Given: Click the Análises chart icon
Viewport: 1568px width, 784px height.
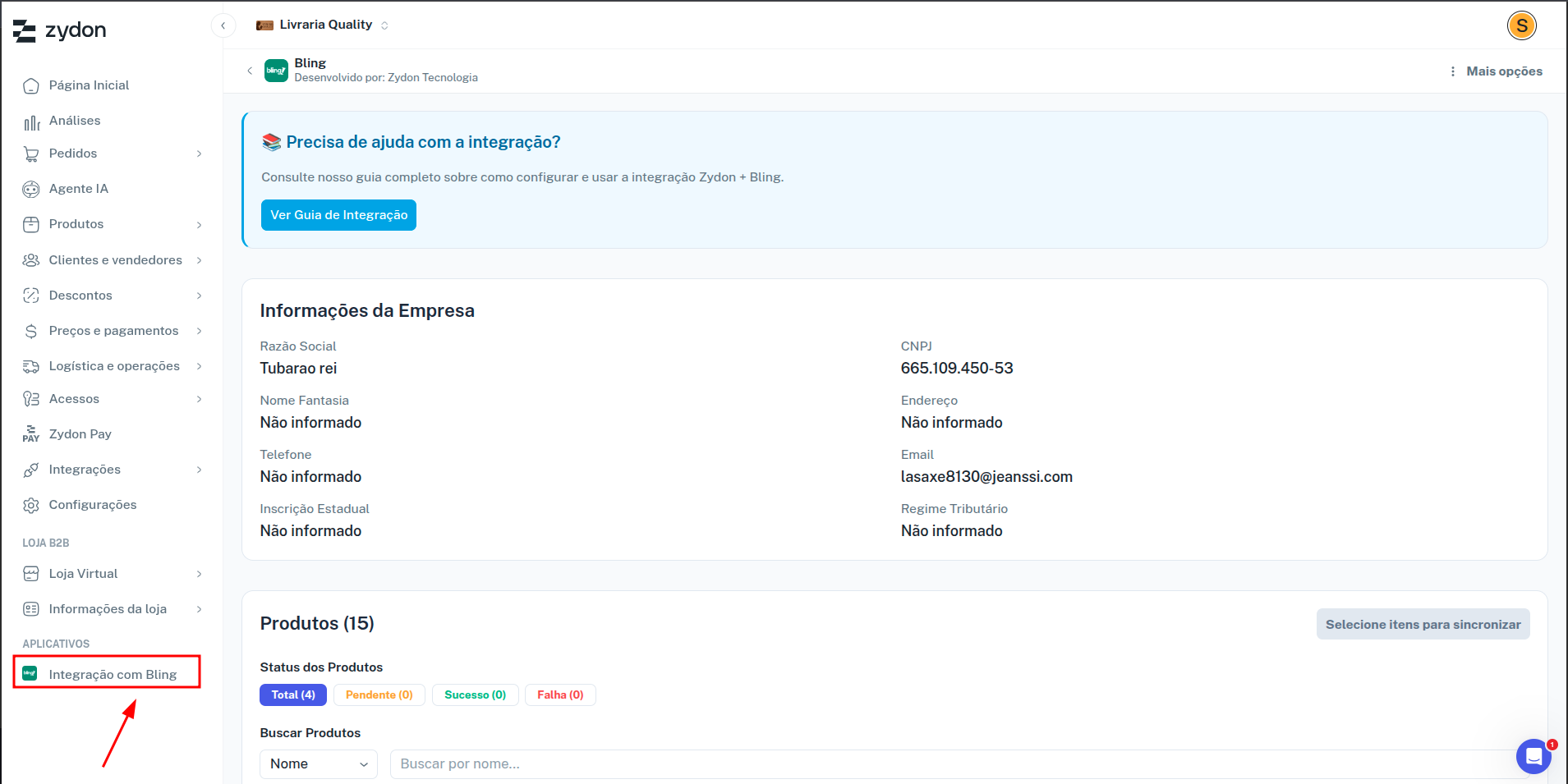Looking at the screenshot, I should pos(31,121).
